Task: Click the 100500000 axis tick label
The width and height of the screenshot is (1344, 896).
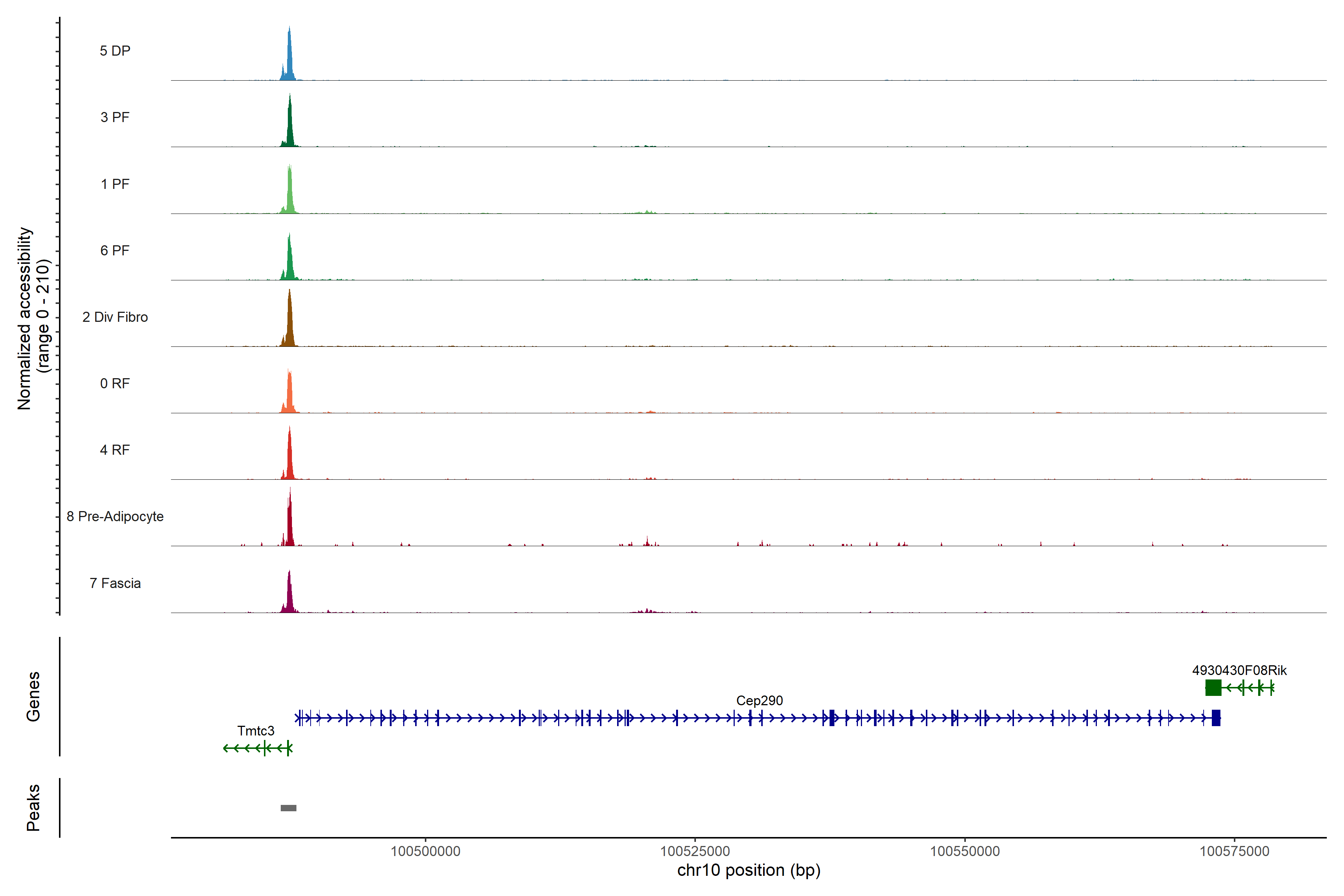Action: 425,851
